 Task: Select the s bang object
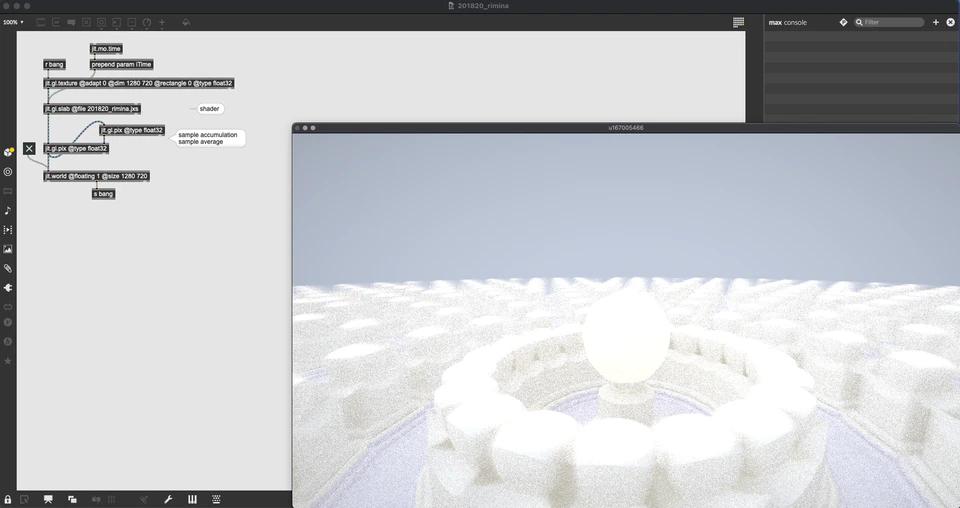point(103,194)
